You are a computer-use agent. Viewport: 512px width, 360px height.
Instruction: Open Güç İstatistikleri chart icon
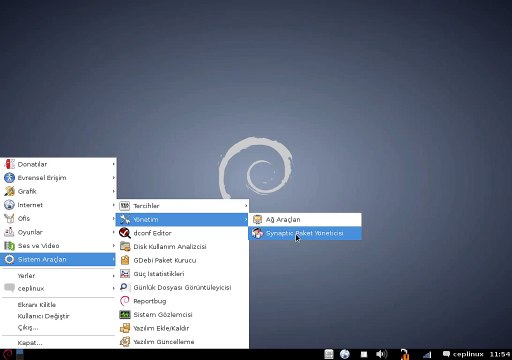click(x=125, y=274)
